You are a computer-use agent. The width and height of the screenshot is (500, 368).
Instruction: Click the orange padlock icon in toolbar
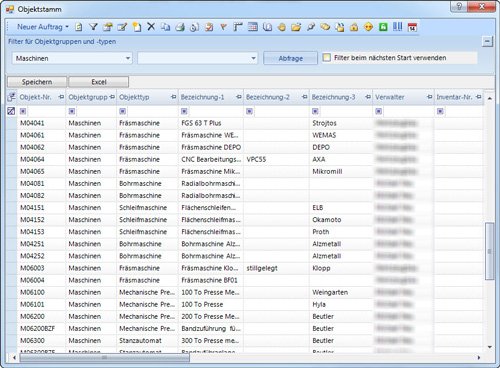click(354, 27)
